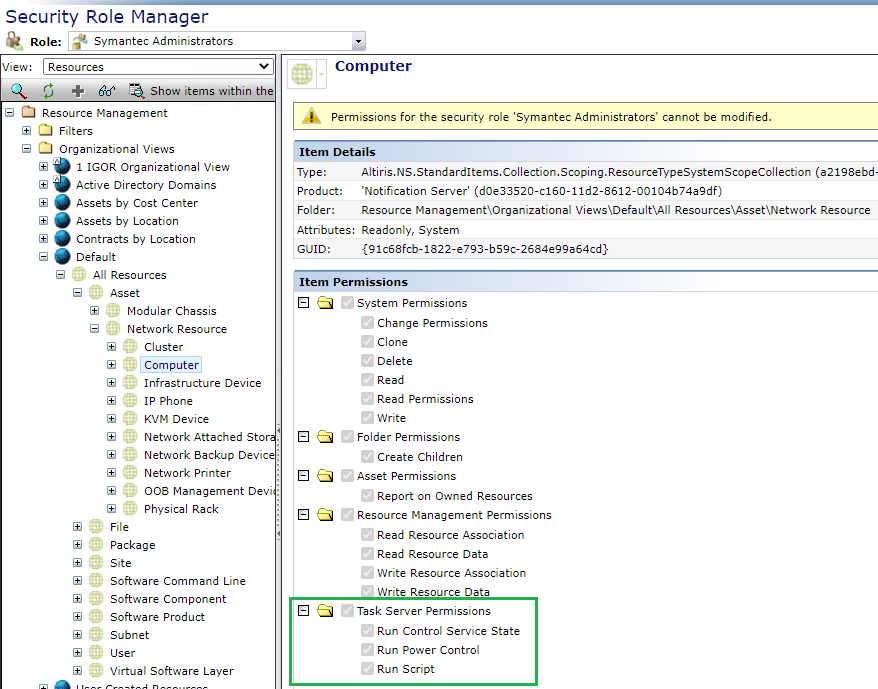Click the glasses view icon in toolbar
The height and width of the screenshot is (689, 878).
coord(106,91)
